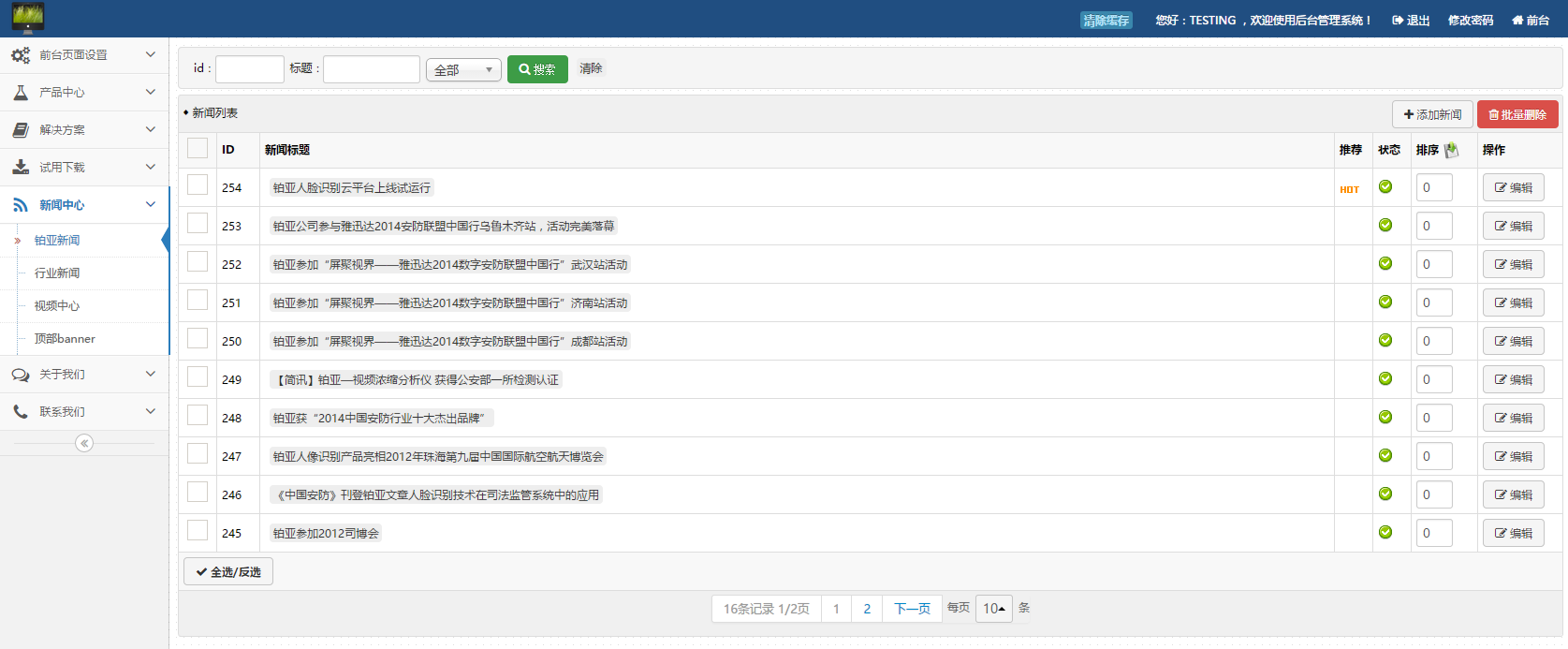Check the box for news ID 250
1568x649 pixels.
[198, 338]
